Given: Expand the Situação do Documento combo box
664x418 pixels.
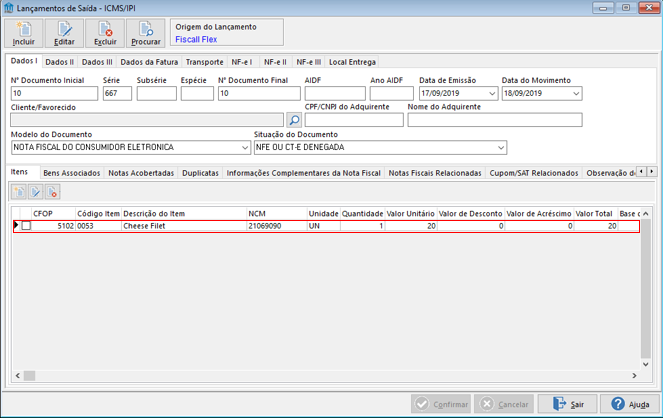Looking at the screenshot, I should (x=501, y=147).
